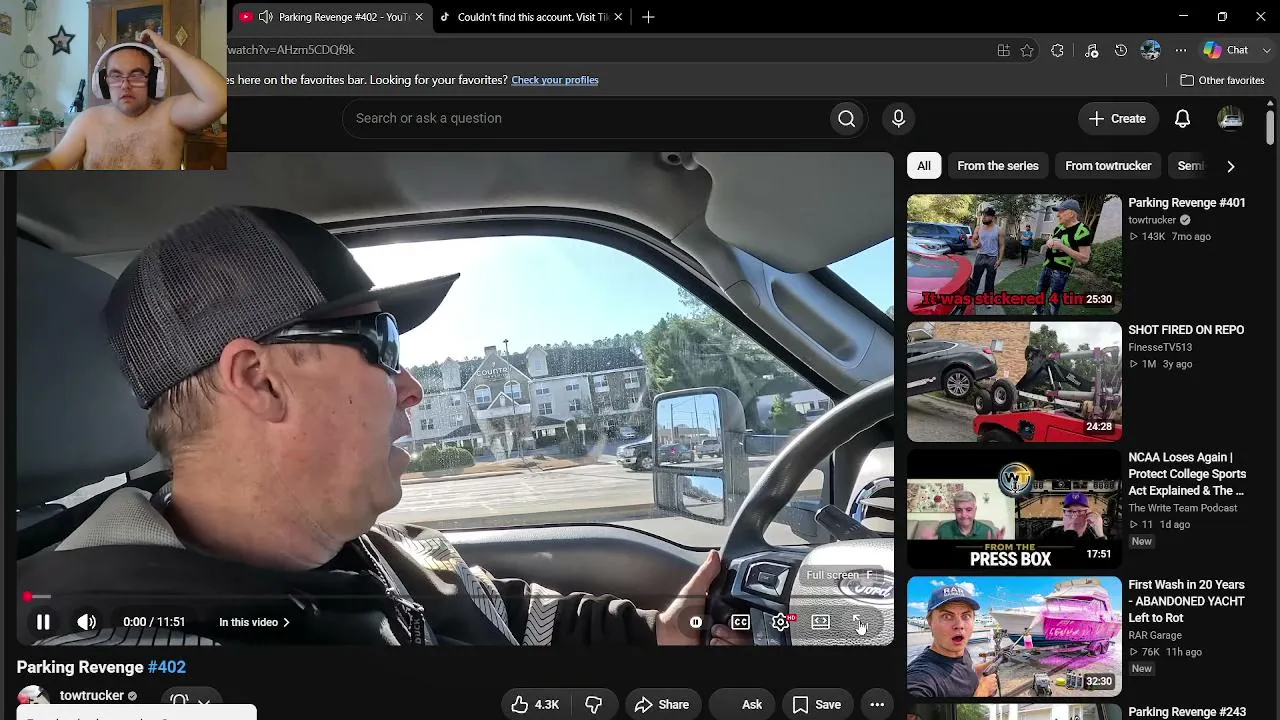
Task: Like the video with 4.3K likes
Action: click(x=535, y=705)
